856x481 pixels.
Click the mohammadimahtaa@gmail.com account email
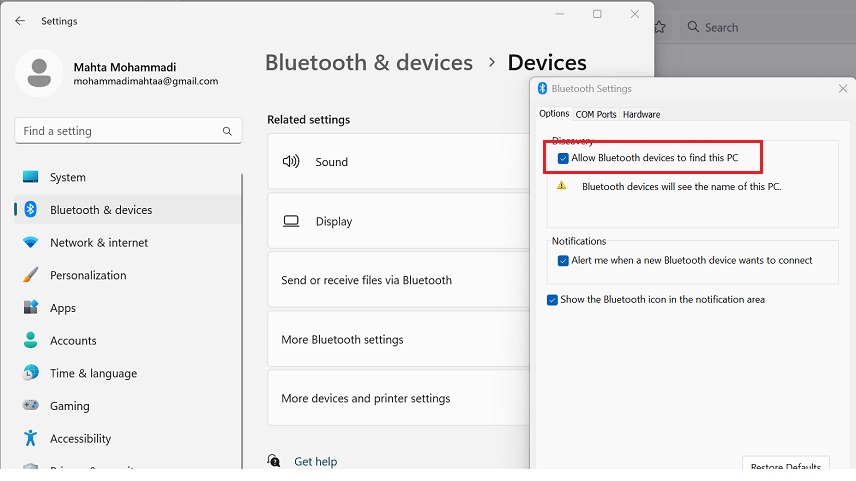click(146, 81)
